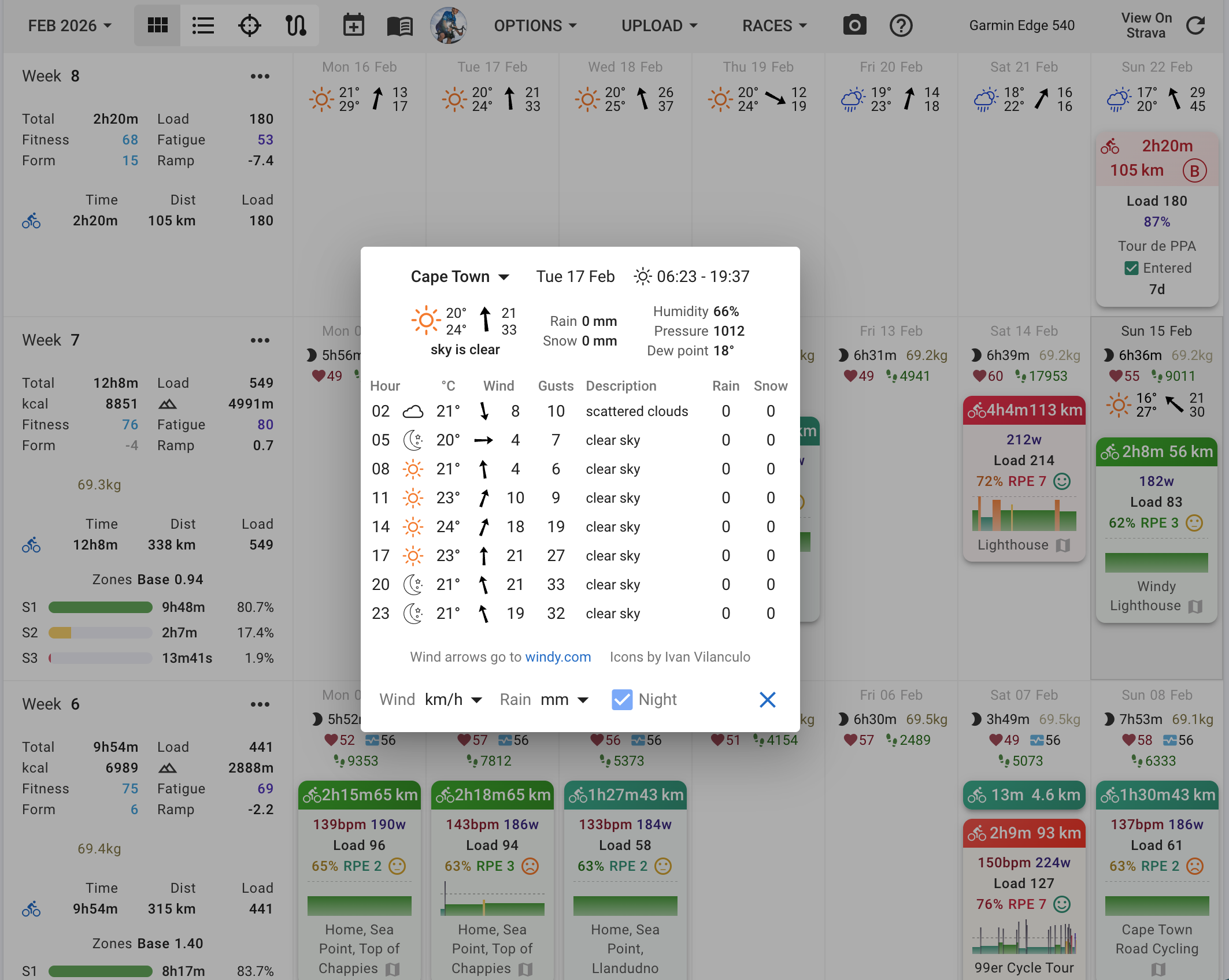
Task: Click the refresh arrow icon
Action: (1195, 25)
